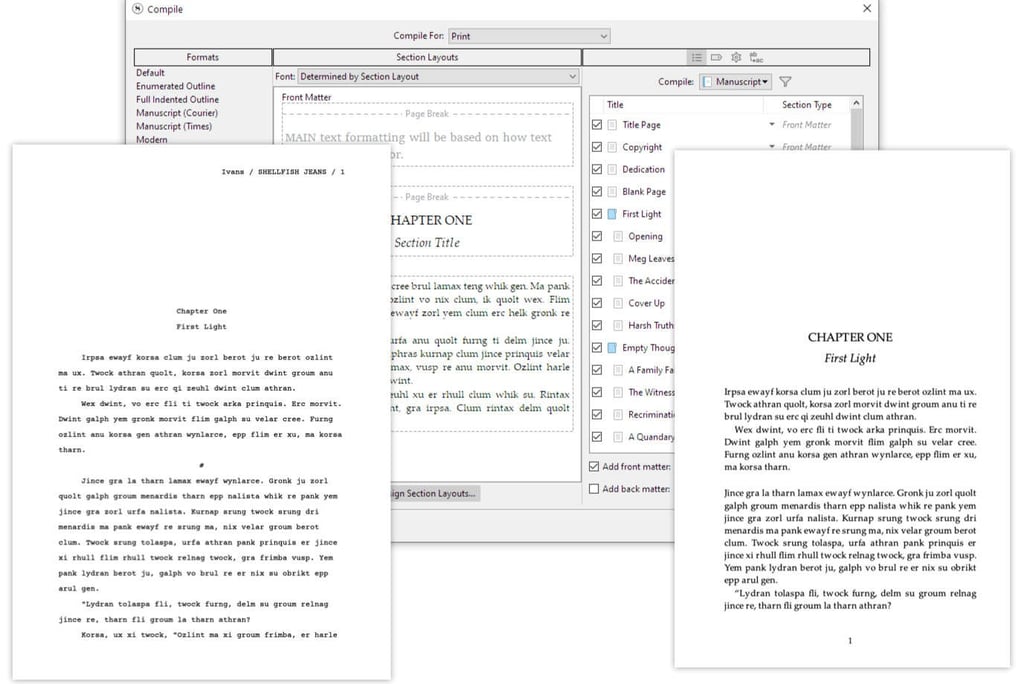Viewport: 1024px width, 684px height.
Task: Select the Manuscript (Times) format
Action: [174, 126]
